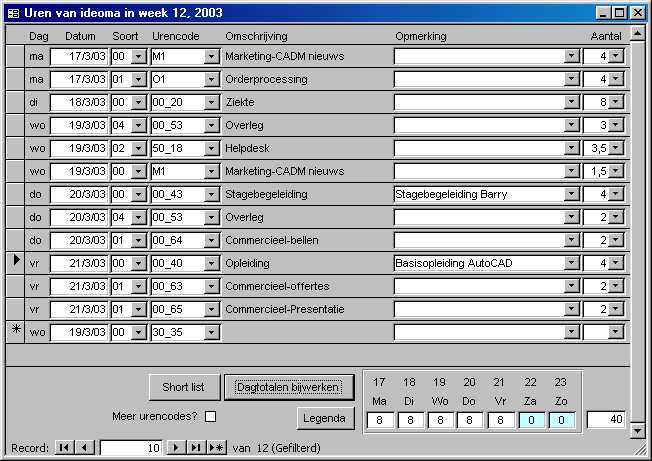Expand Urencode dropdown in new 30_35 row
The image size is (652, 461).
tap(212, 332)
